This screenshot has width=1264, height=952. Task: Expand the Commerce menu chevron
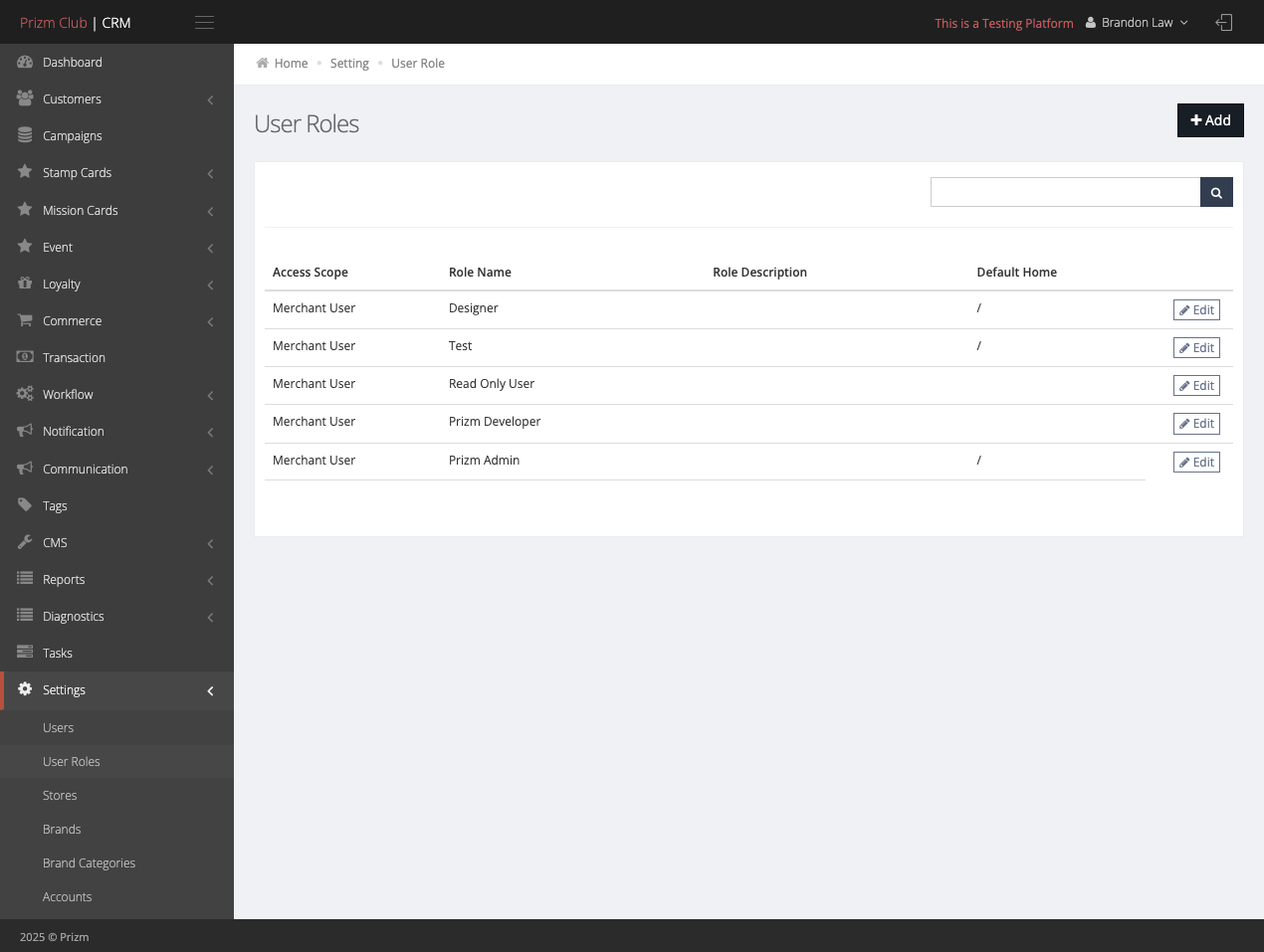pyautogui.click(x=210, y=321)
